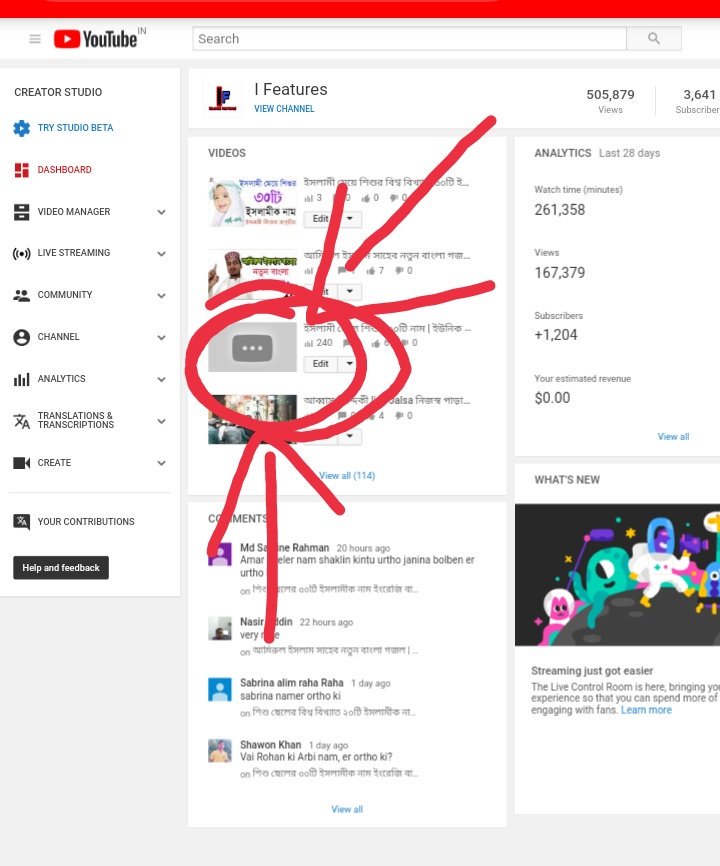
Task: Click Md Rahman's purple commenter avatar
Action: [x=220, y=555]
